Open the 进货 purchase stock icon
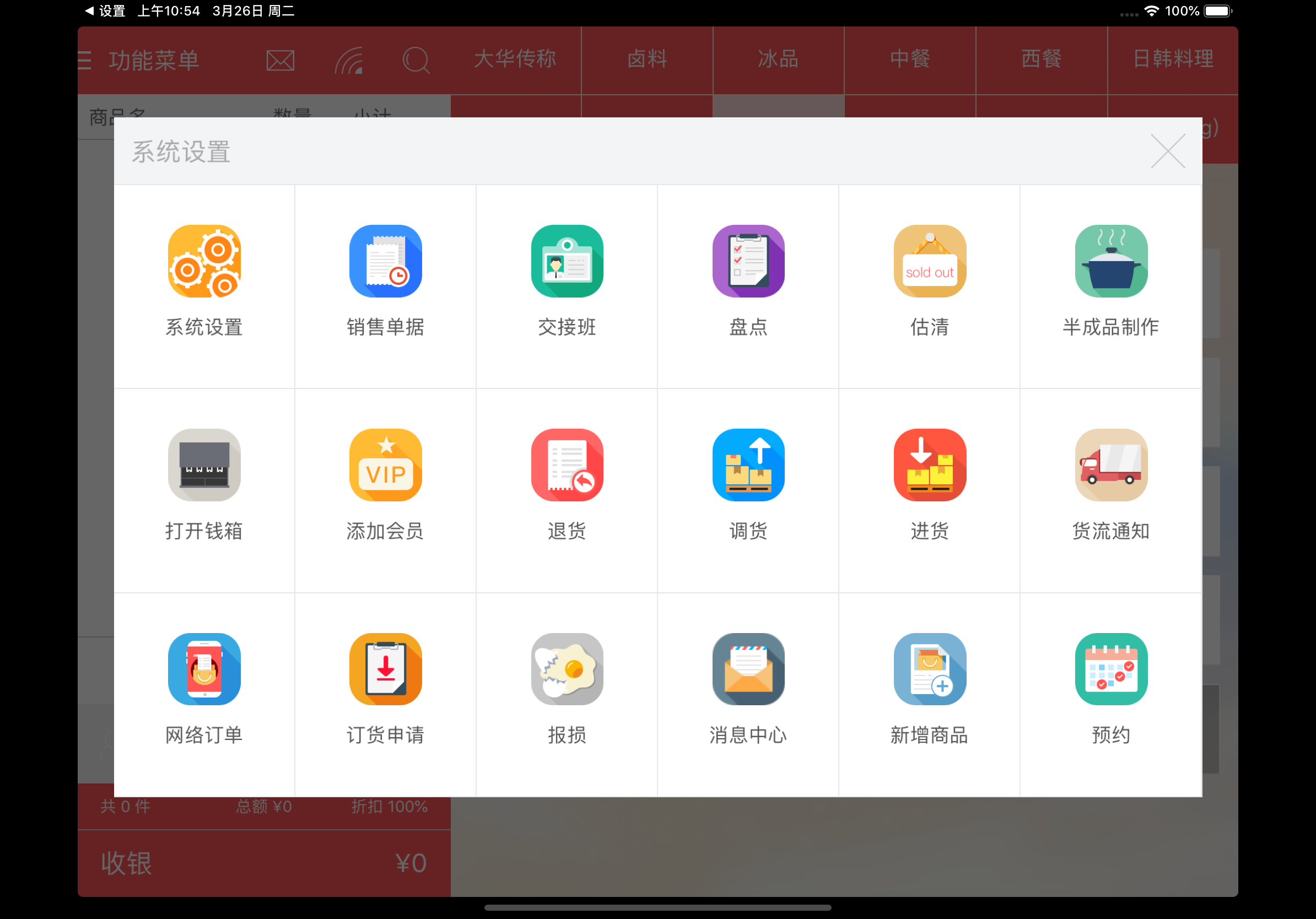This screenshot has width=1316, height=919. coord(929,465)
